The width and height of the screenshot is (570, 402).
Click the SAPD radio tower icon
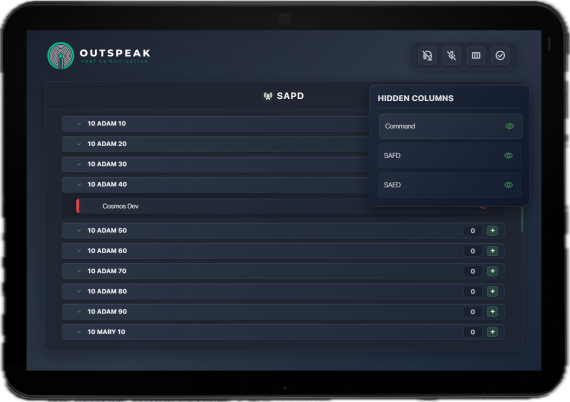pyautogui.click(x=268, y=96)
